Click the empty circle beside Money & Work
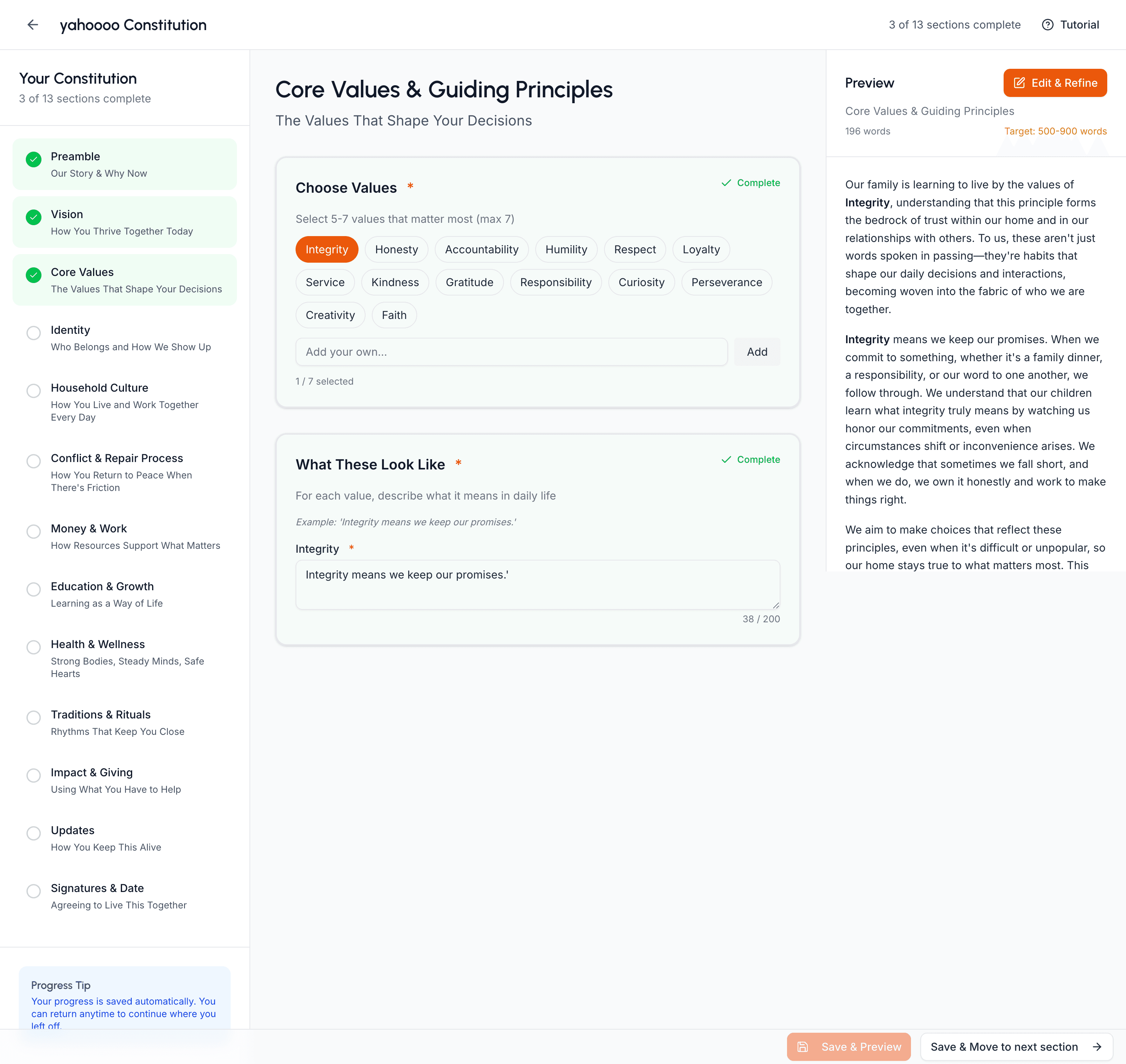Screen dimensions: 1126x1064 click(x=34, y=531)
